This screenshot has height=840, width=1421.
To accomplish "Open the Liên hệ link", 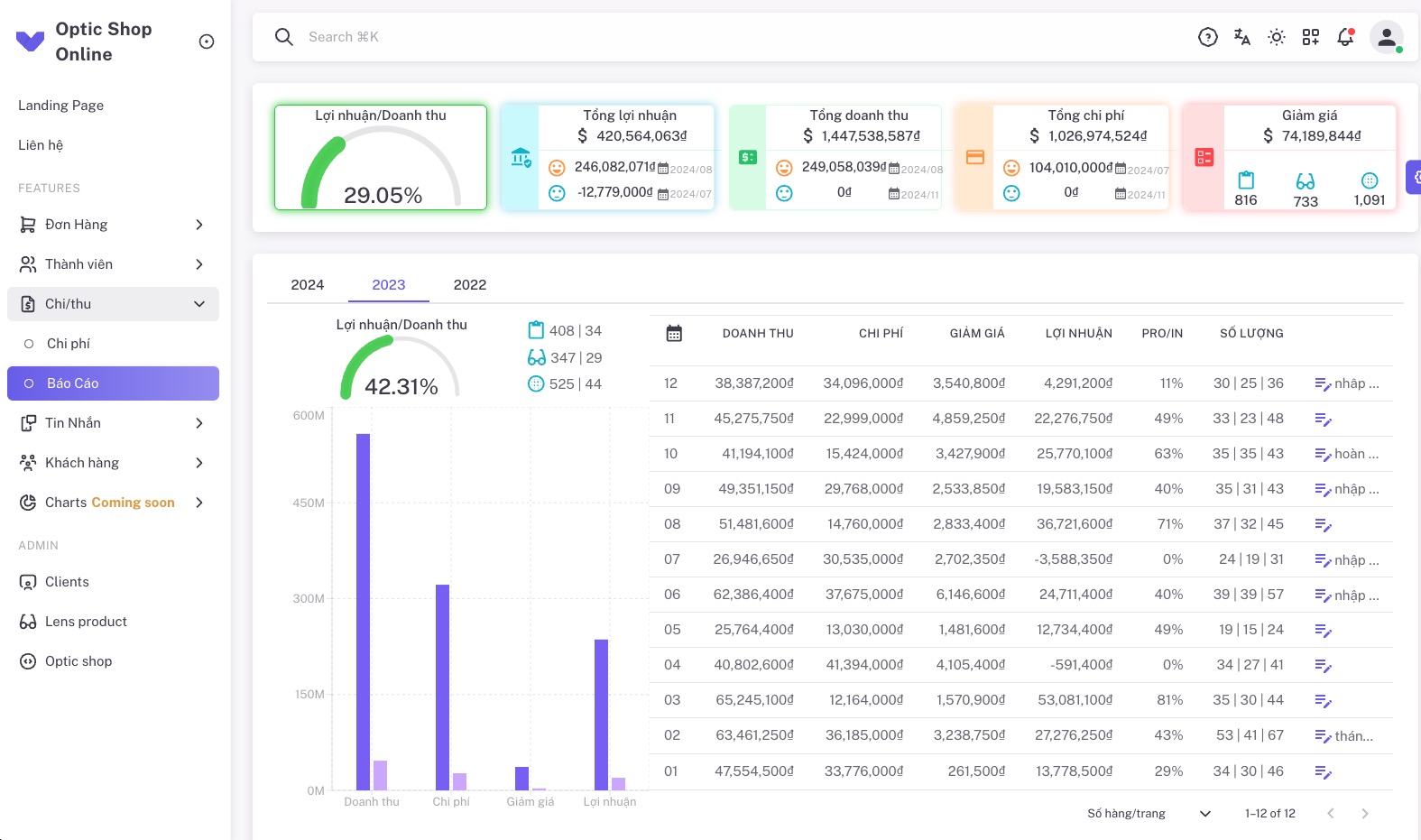I will point(41,145).
